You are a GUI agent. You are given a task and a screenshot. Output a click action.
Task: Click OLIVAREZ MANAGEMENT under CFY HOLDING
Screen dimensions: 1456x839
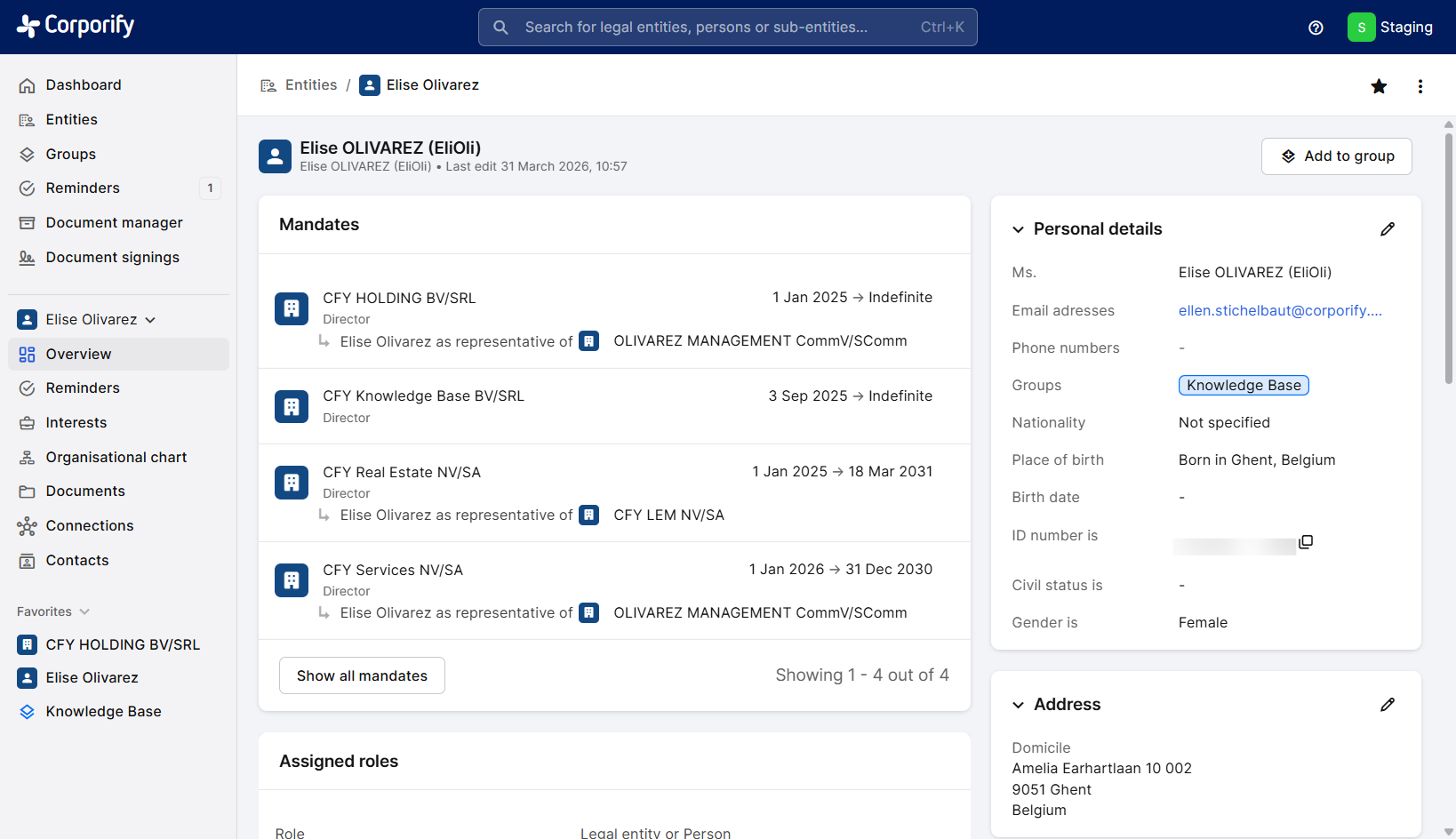(760, 341)
